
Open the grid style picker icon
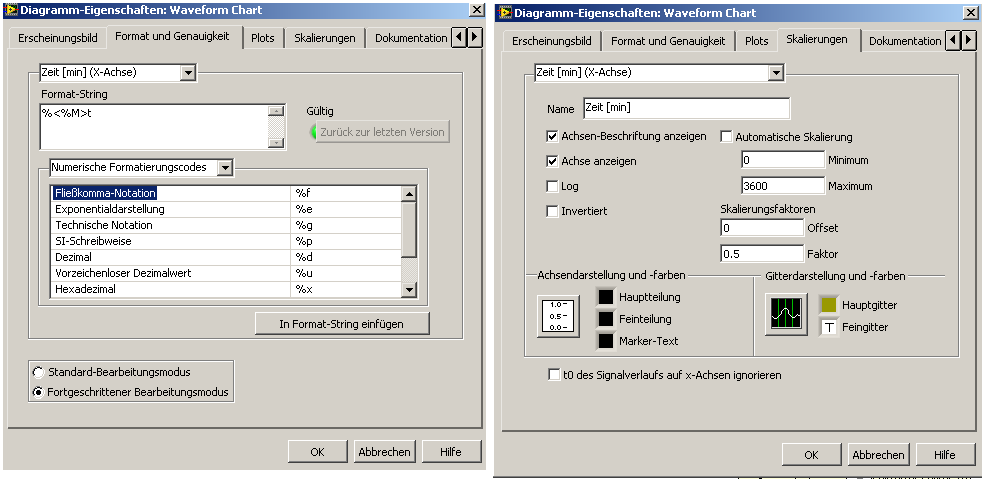click(785, 313)
